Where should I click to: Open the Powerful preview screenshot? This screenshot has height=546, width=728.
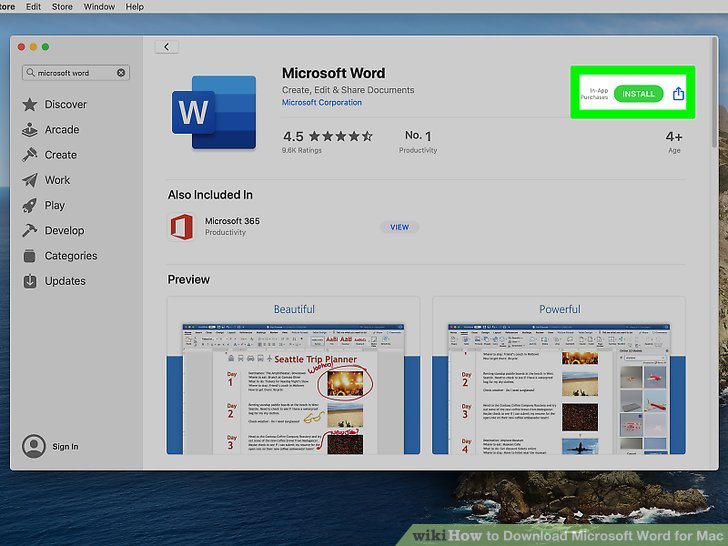[x=559, y=375]
